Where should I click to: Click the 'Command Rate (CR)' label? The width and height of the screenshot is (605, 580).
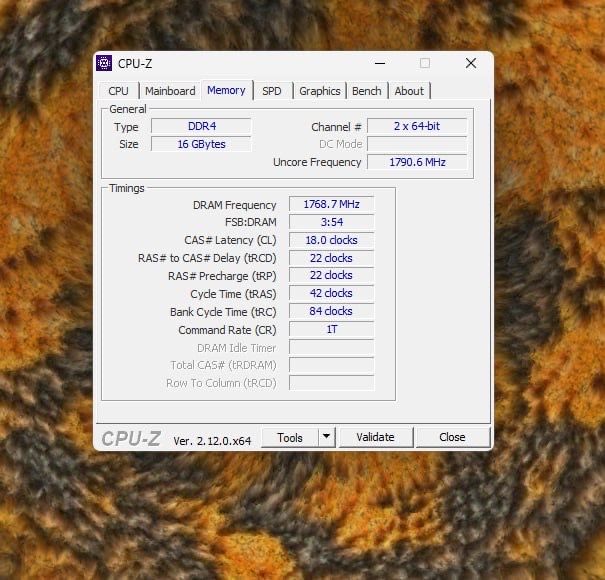227,330
